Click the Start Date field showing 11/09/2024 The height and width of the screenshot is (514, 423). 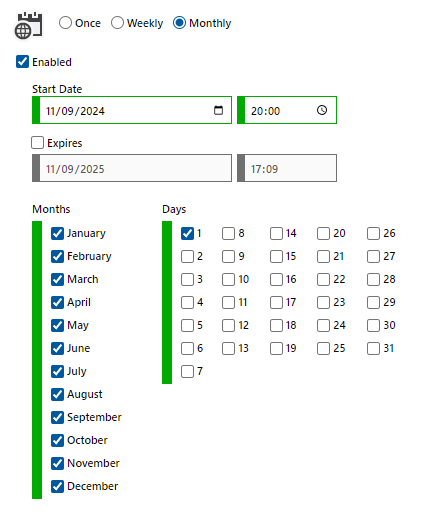click(132, 110)
